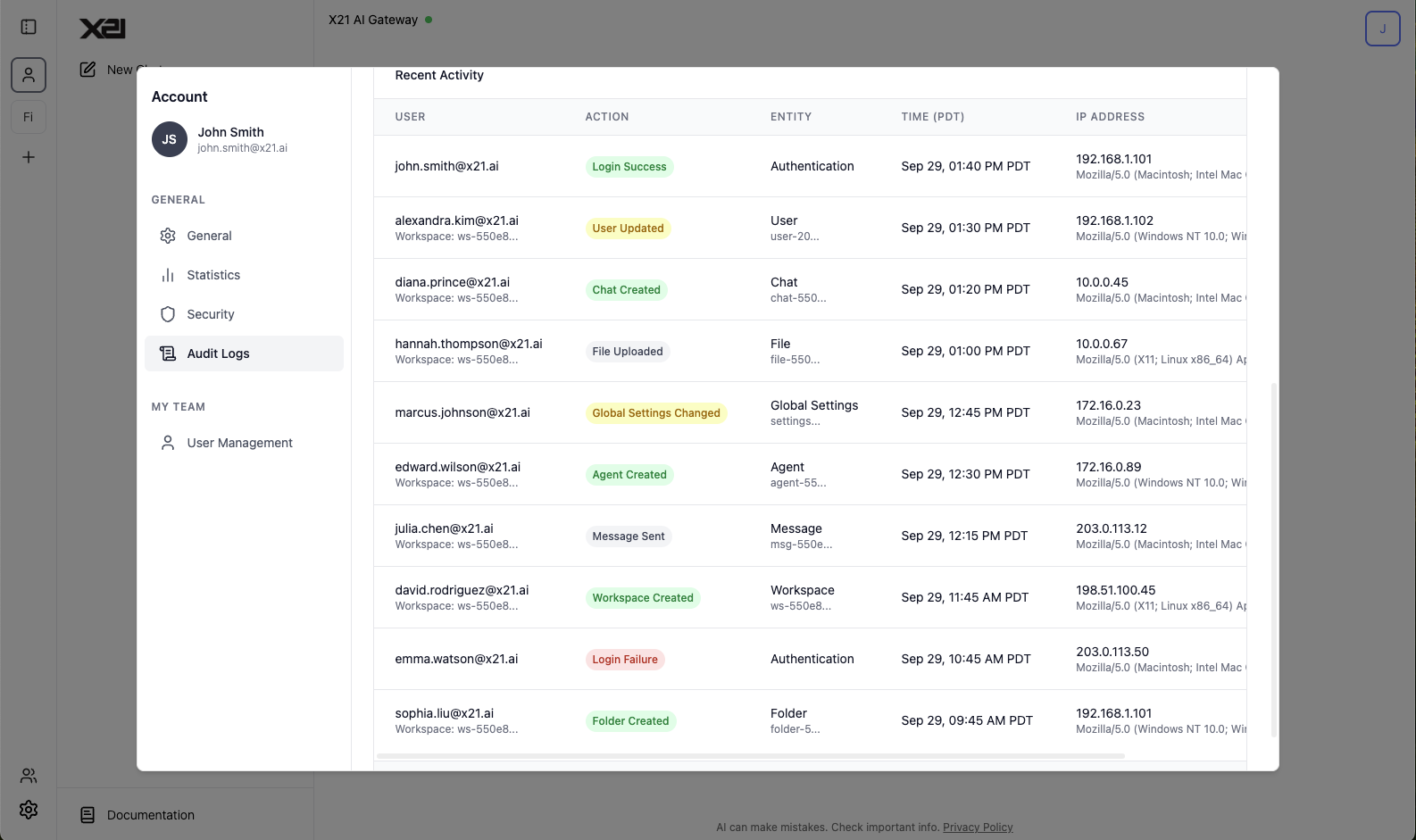This screenshot has width=1416, height=840.
Task: Open the user profile icon in left rail
Action: (x=29, y=75)
